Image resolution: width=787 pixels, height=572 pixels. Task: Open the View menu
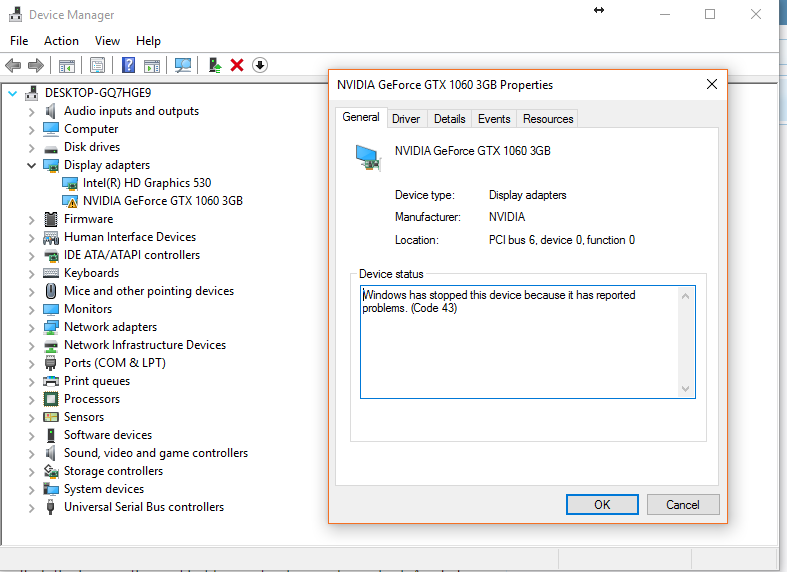[107, 41]
